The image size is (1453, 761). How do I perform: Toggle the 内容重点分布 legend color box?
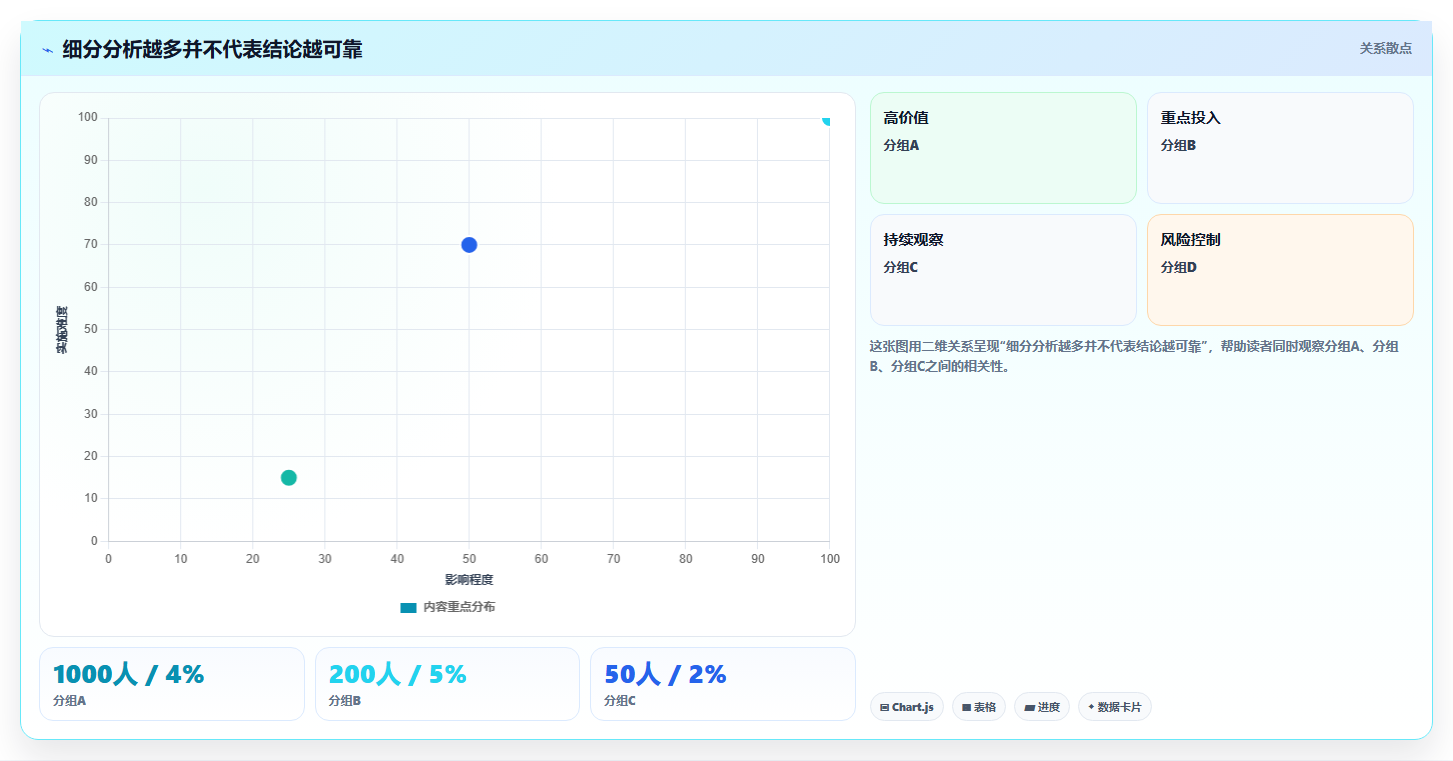tap(408, 607)
